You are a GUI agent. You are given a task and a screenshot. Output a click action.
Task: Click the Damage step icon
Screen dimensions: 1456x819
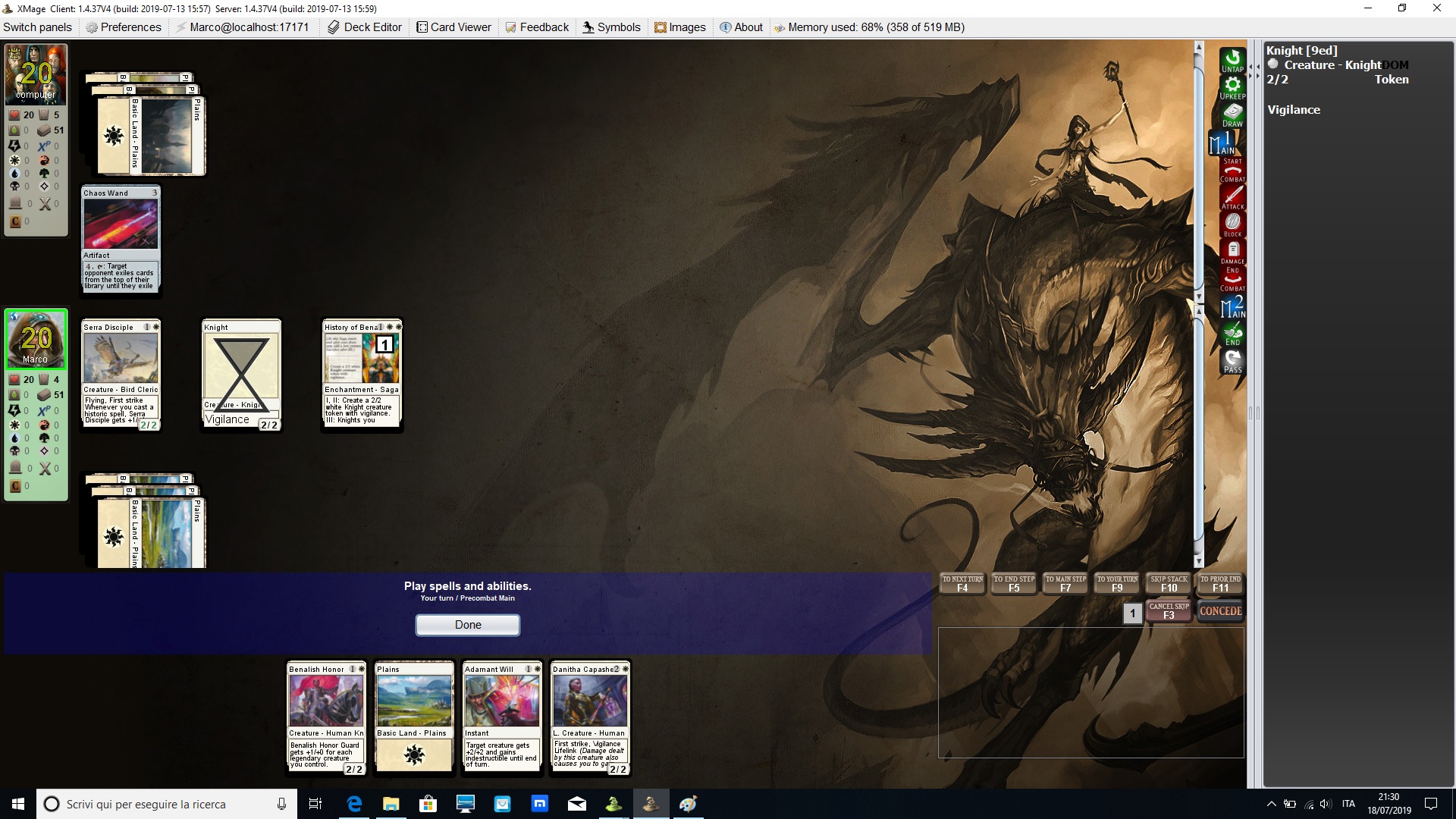[x=1232, y=252]
